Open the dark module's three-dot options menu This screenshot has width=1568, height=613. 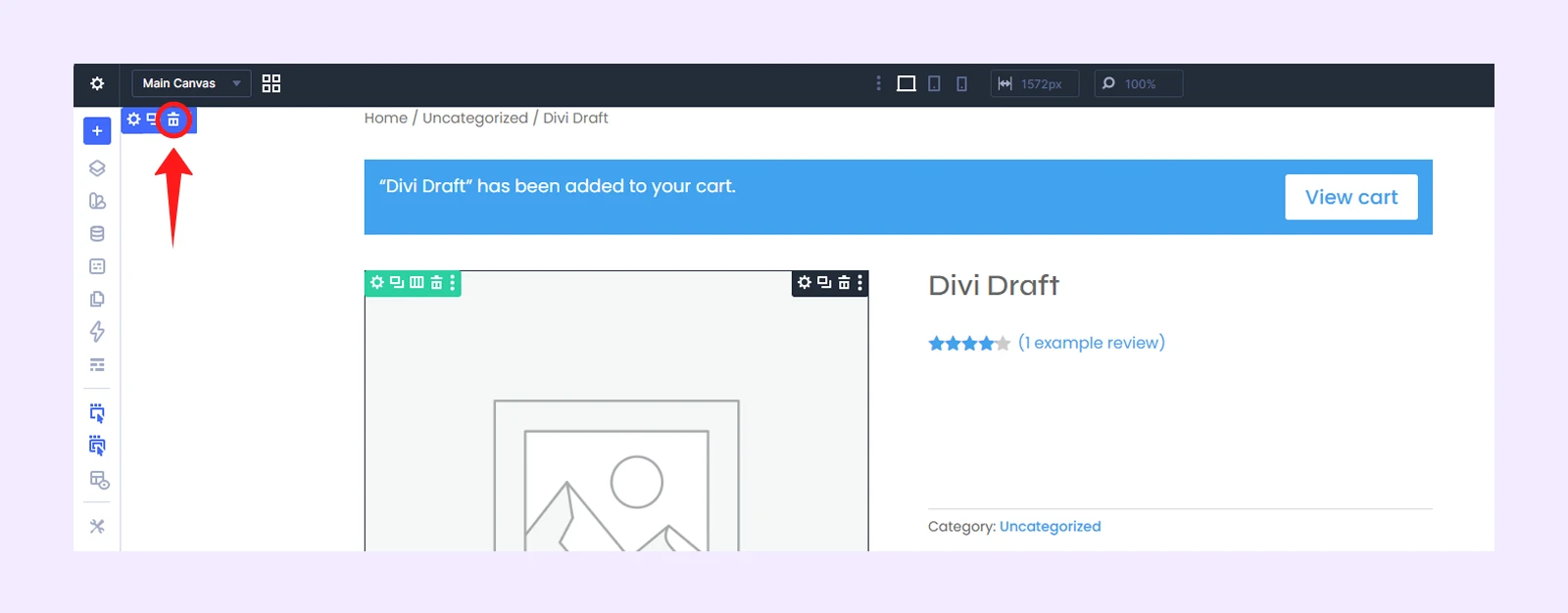pyautogui.click(x=859, y=283)
